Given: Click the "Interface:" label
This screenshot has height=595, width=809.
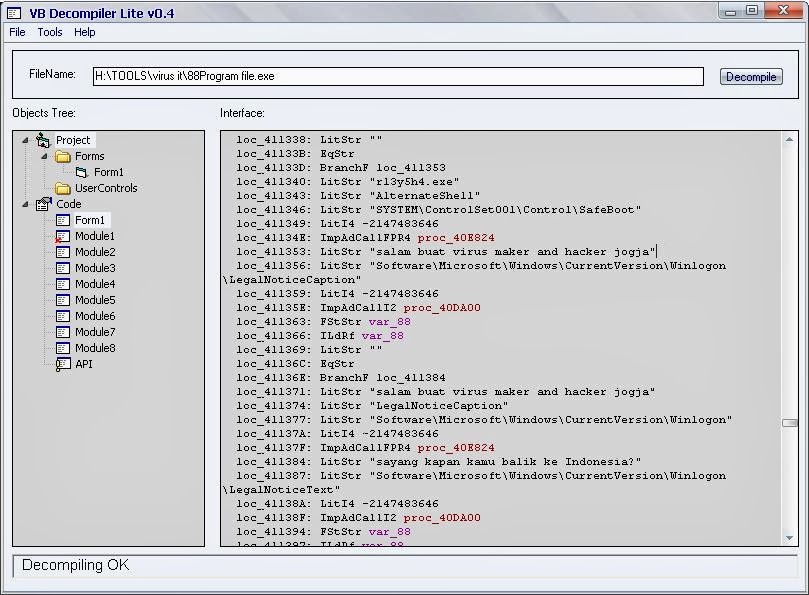Looking at the screenshot, I should [242, 113].
